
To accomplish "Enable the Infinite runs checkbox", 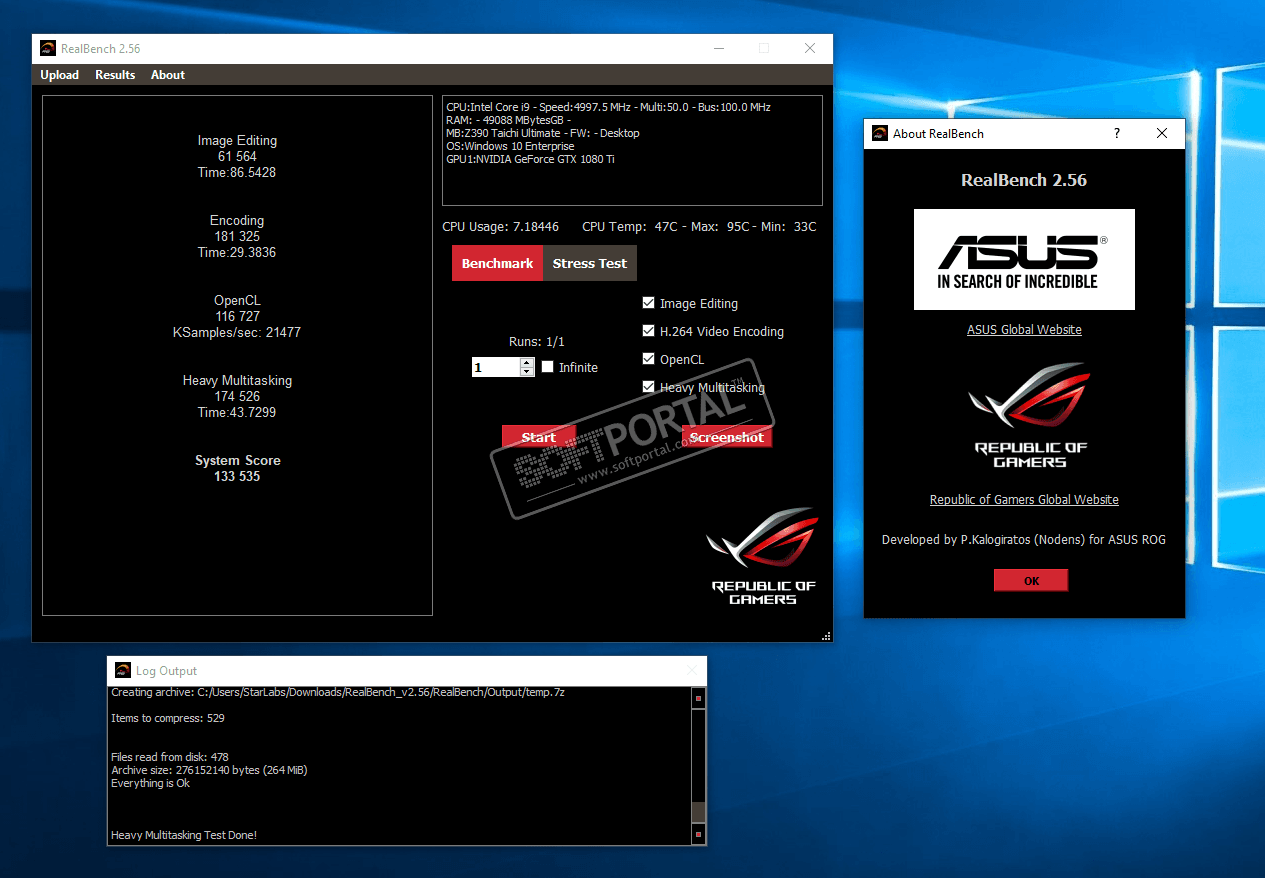I will pos(547,367).
